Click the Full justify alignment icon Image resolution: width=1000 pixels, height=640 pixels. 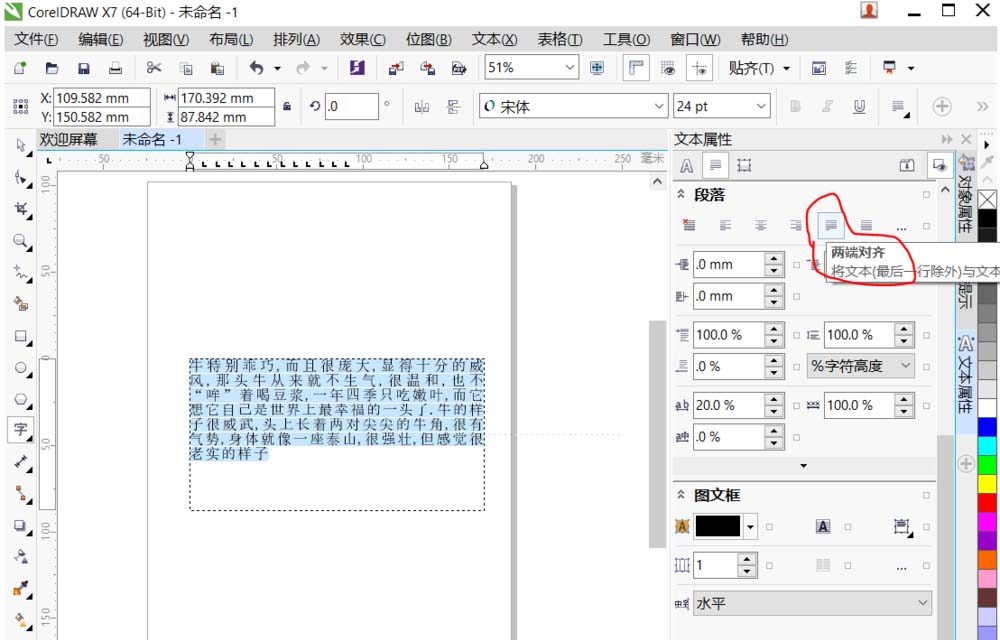[x=830, y=225]
